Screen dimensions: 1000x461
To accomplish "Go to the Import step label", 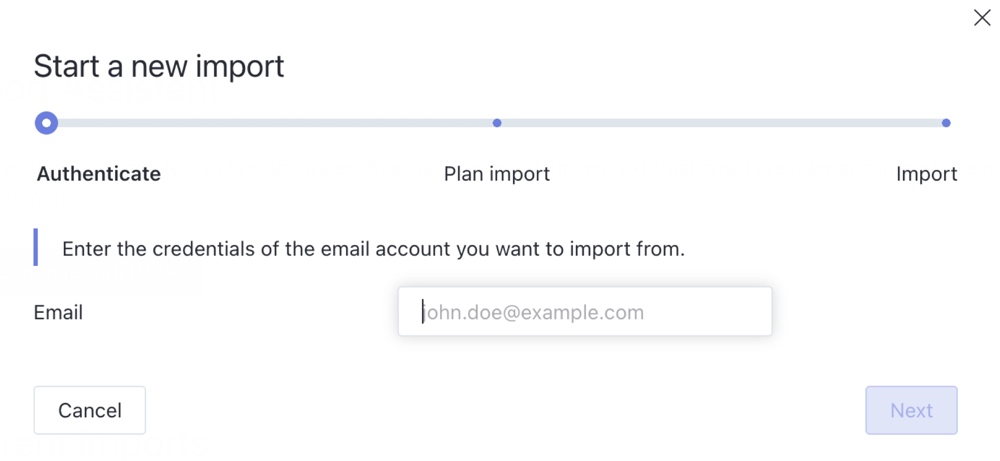I will tap(927, 173).
